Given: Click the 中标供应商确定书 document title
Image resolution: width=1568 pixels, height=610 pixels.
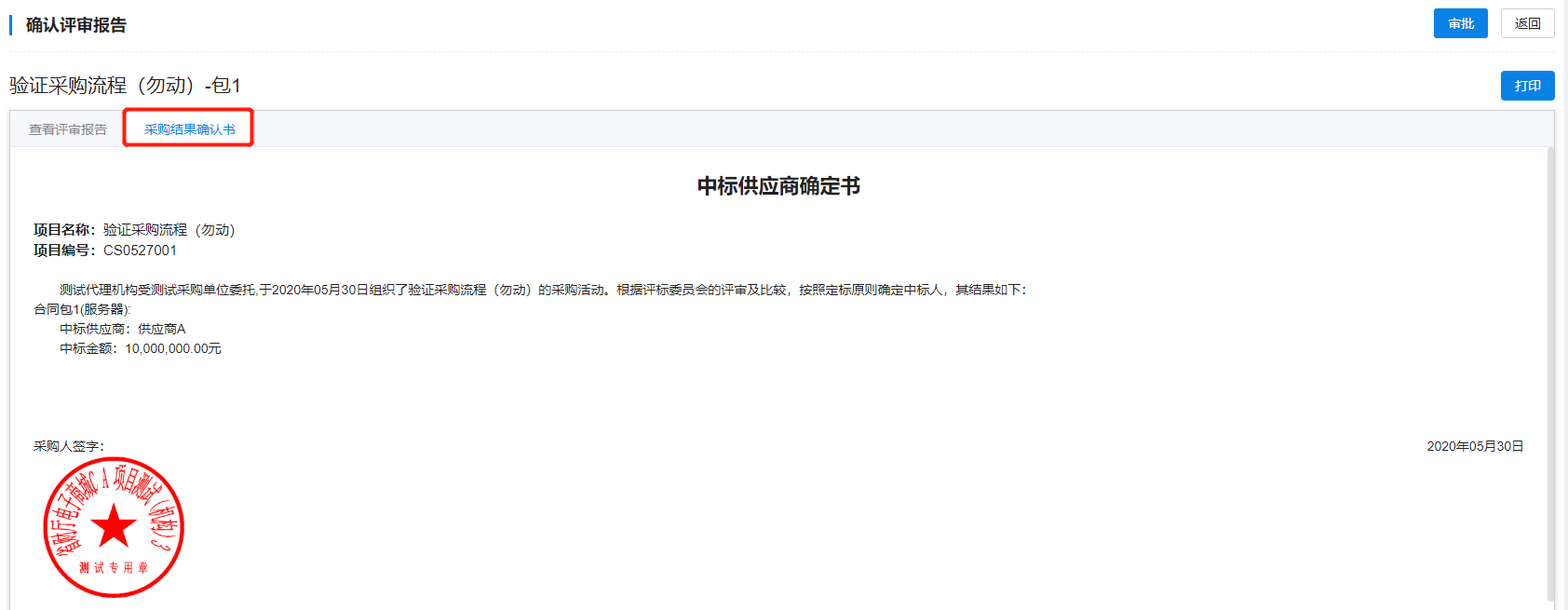Looking at the screenshot, I should pyautogui.click(x=778, y=186).
